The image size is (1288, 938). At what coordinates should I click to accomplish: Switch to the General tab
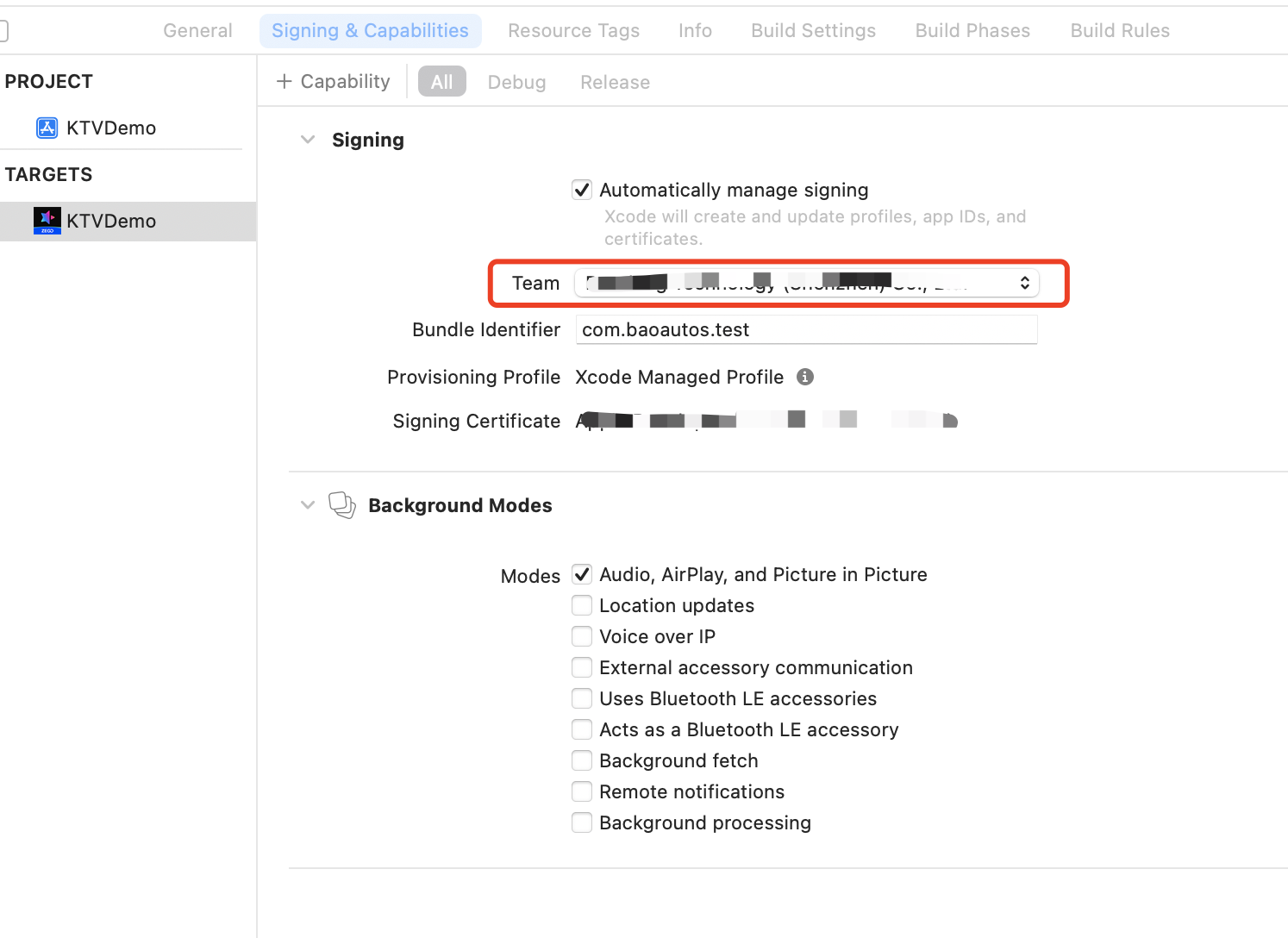tap(197, 30)
